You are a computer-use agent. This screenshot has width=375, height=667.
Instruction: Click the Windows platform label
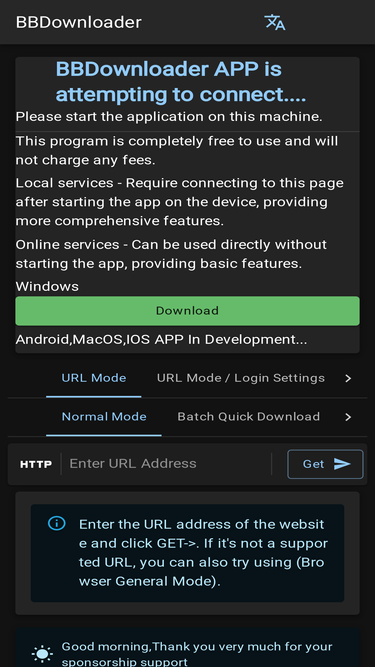click(x=47, y=287)
